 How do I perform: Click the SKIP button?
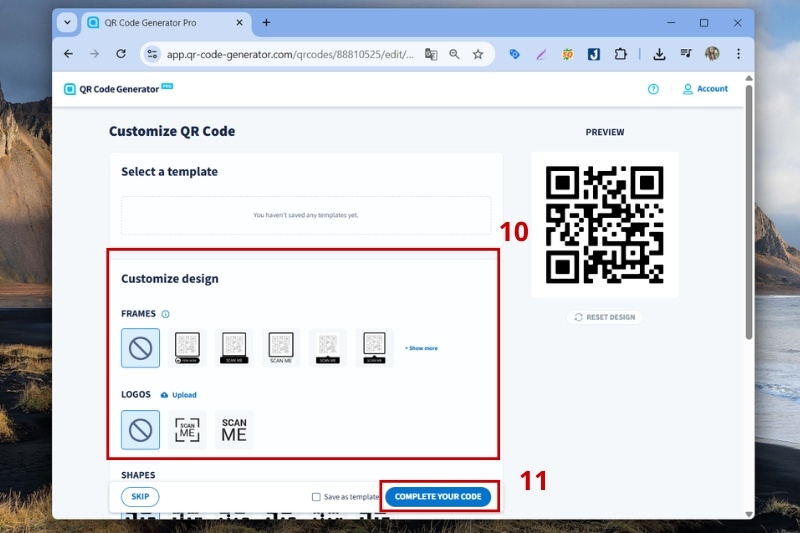pyautogui.click(x=140, y=497)
